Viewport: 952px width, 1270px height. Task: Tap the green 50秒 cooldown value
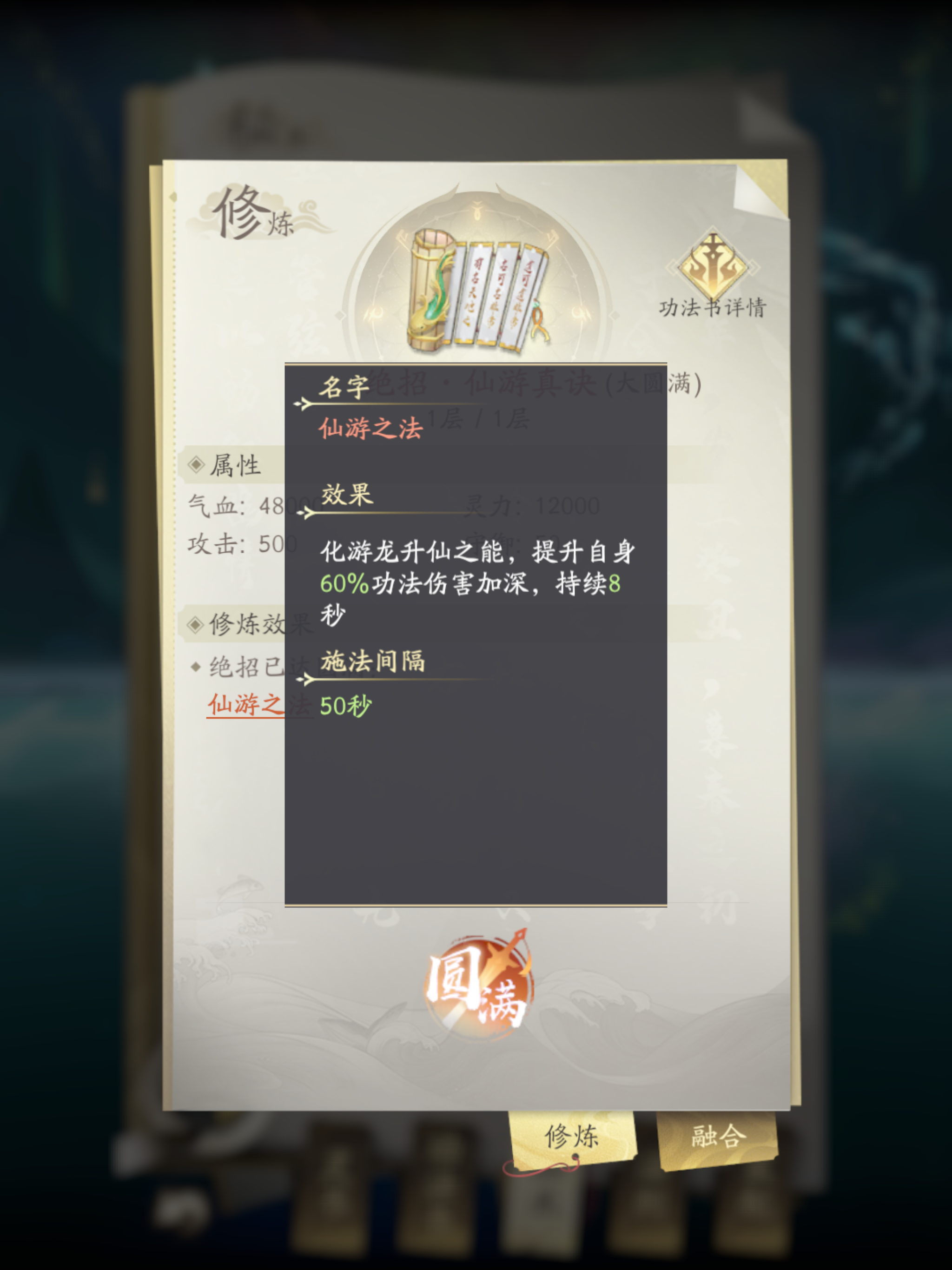coord(346,706)
